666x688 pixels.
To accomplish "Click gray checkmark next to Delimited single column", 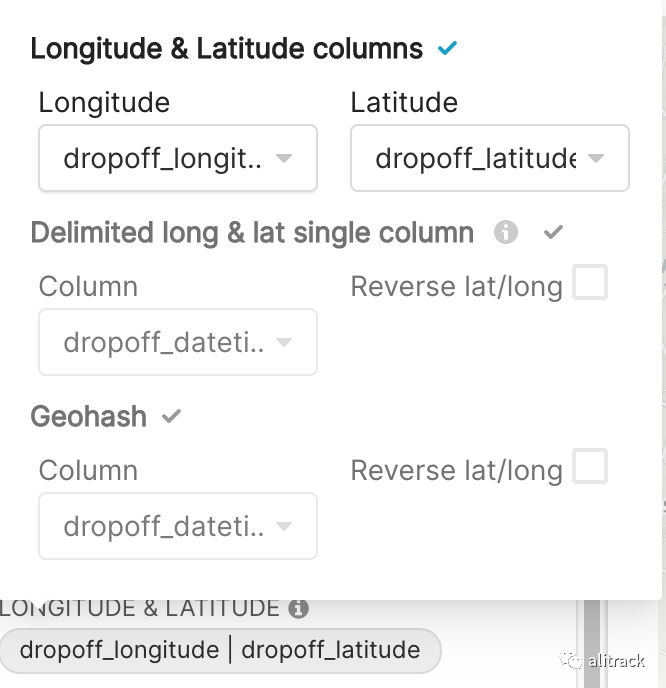I will (553, 233).
